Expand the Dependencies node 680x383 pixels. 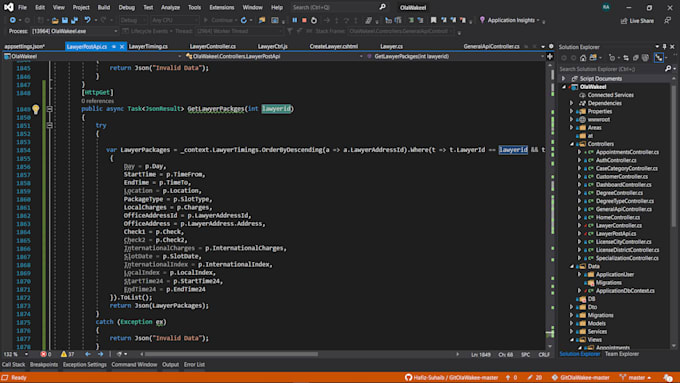(x=572, y=103)
